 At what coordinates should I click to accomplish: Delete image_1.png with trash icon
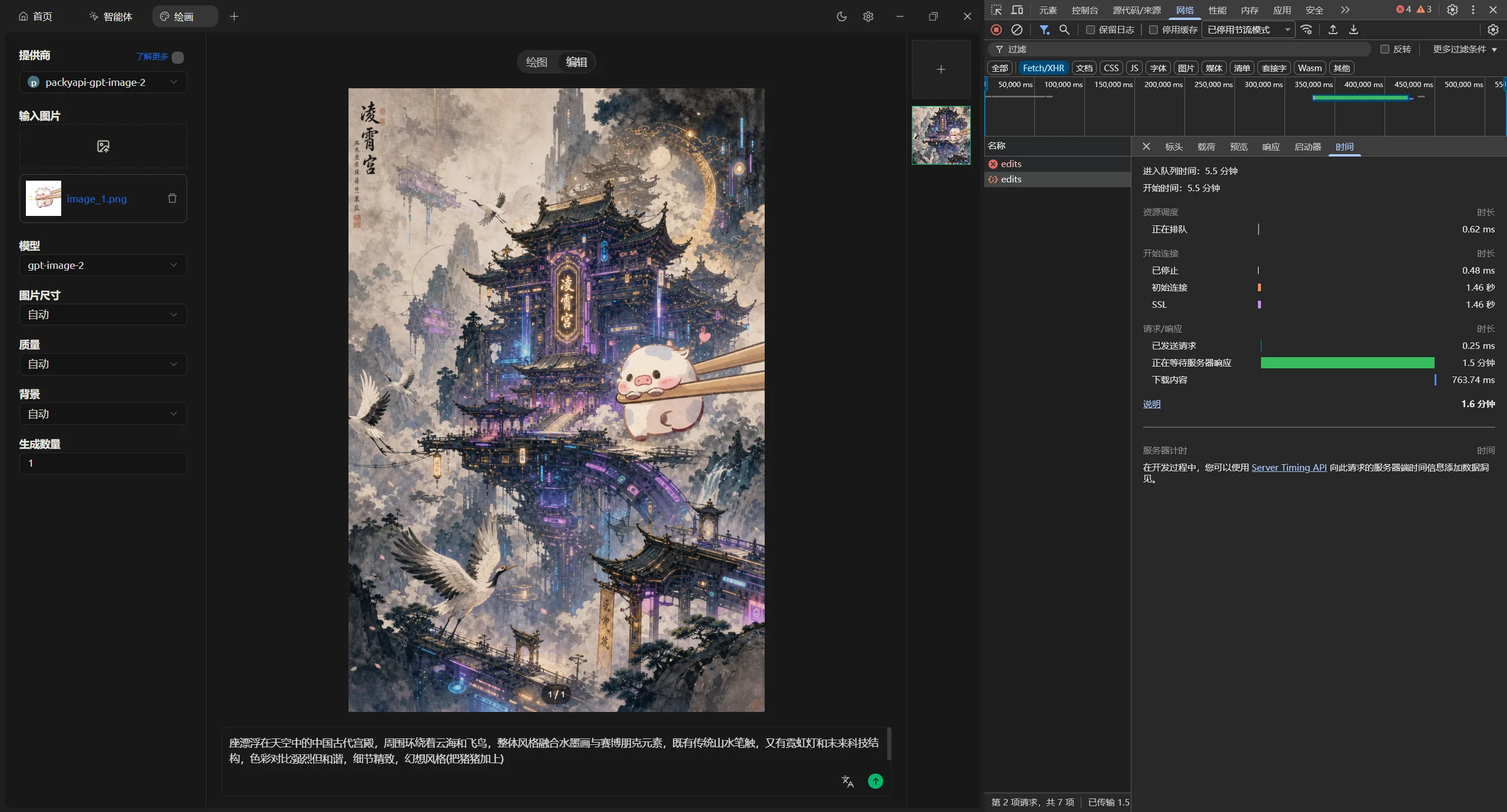pyautogui.click(x=172, y=198)
